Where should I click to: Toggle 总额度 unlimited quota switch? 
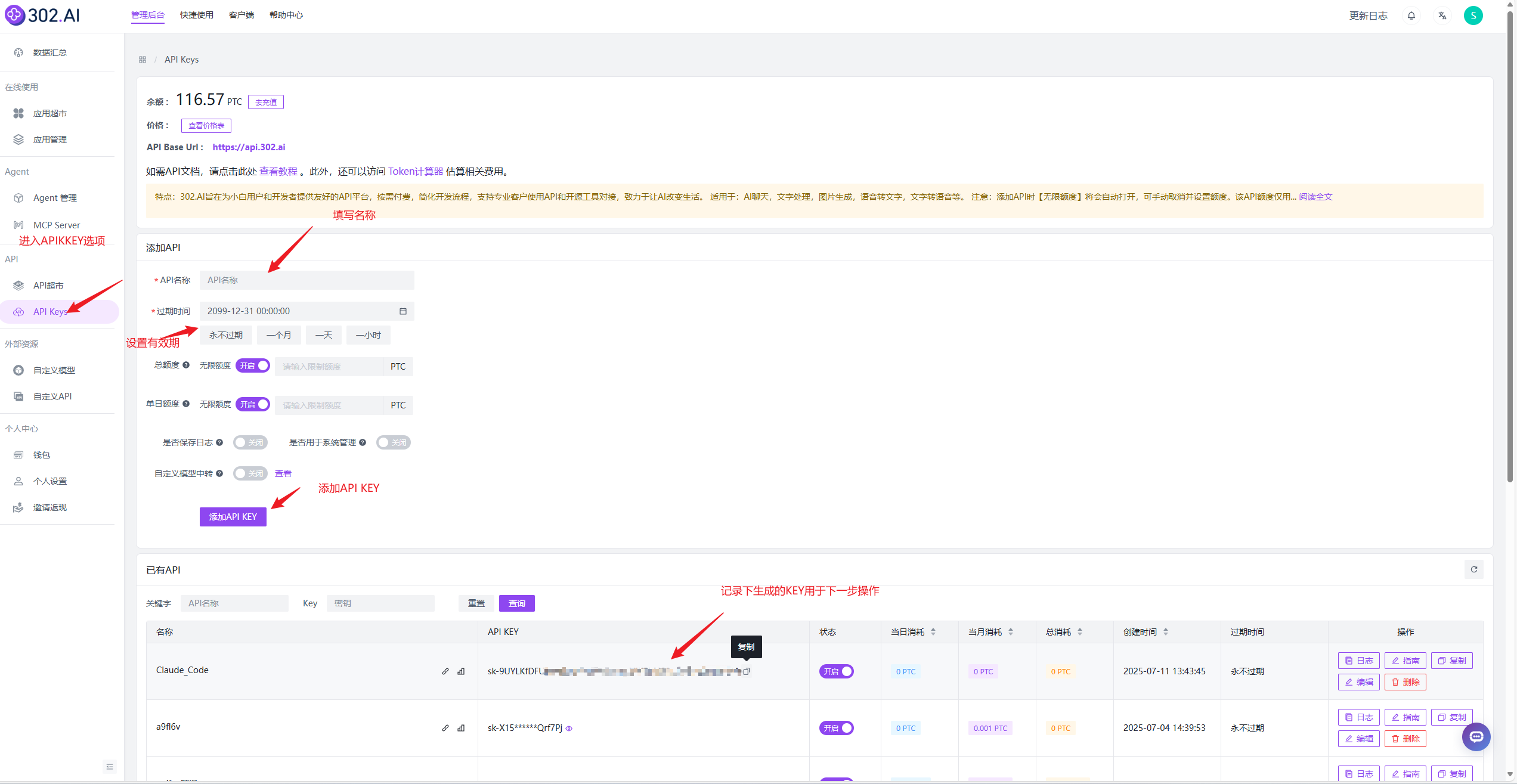(253, 365)
